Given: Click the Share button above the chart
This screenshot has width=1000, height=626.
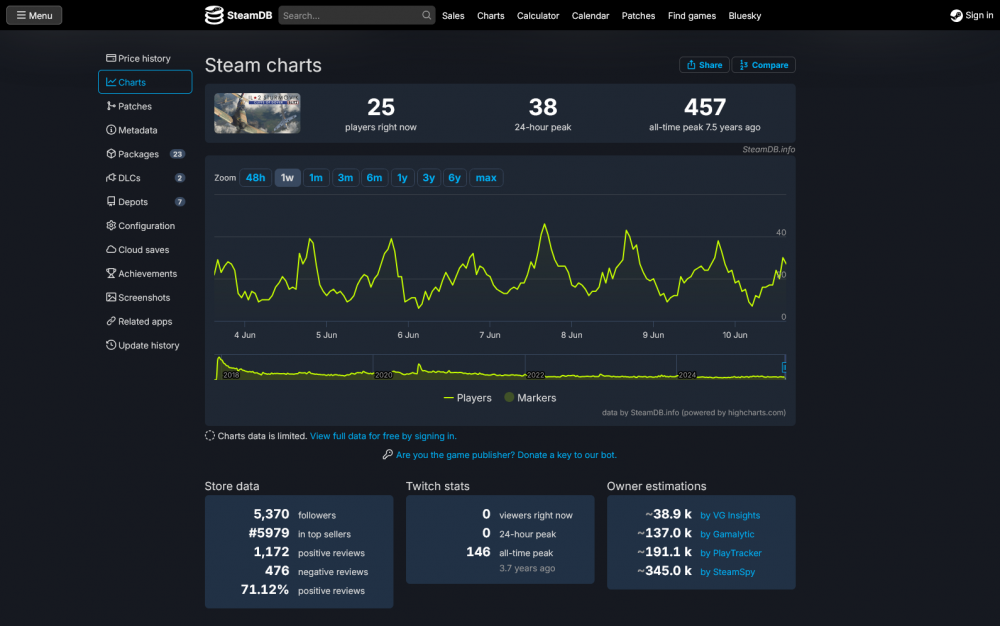Looking at the screenshot, I should click(x=704, y=63).
